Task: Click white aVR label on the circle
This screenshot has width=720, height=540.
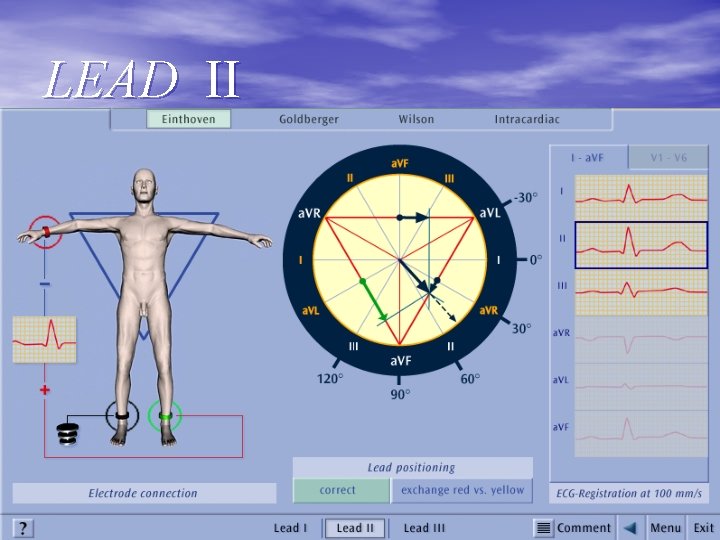Action: [309, 213]
